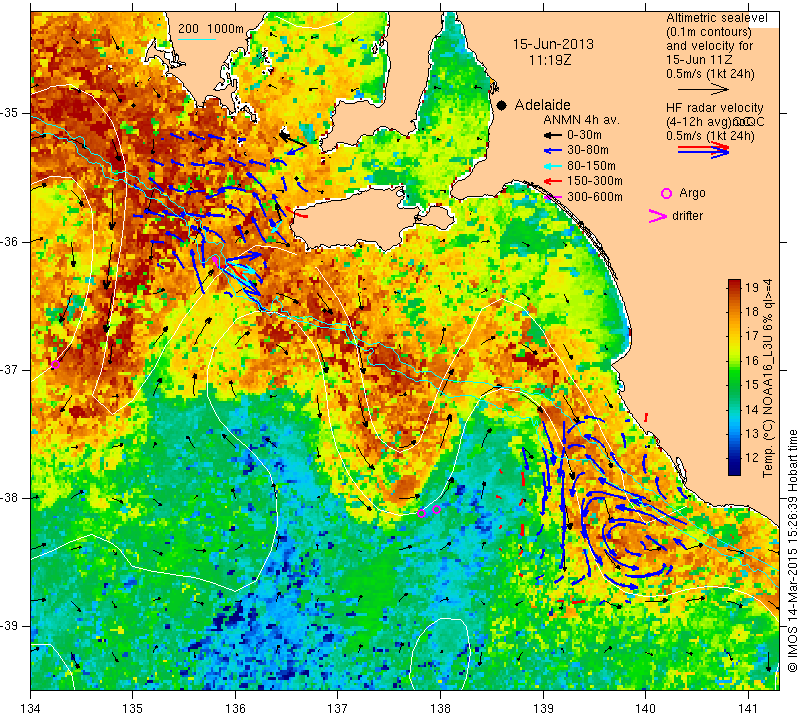This screenshot has height=720, width=800.
Task: Select the longitude tick label '134'
Action: (x=31, y=709)
